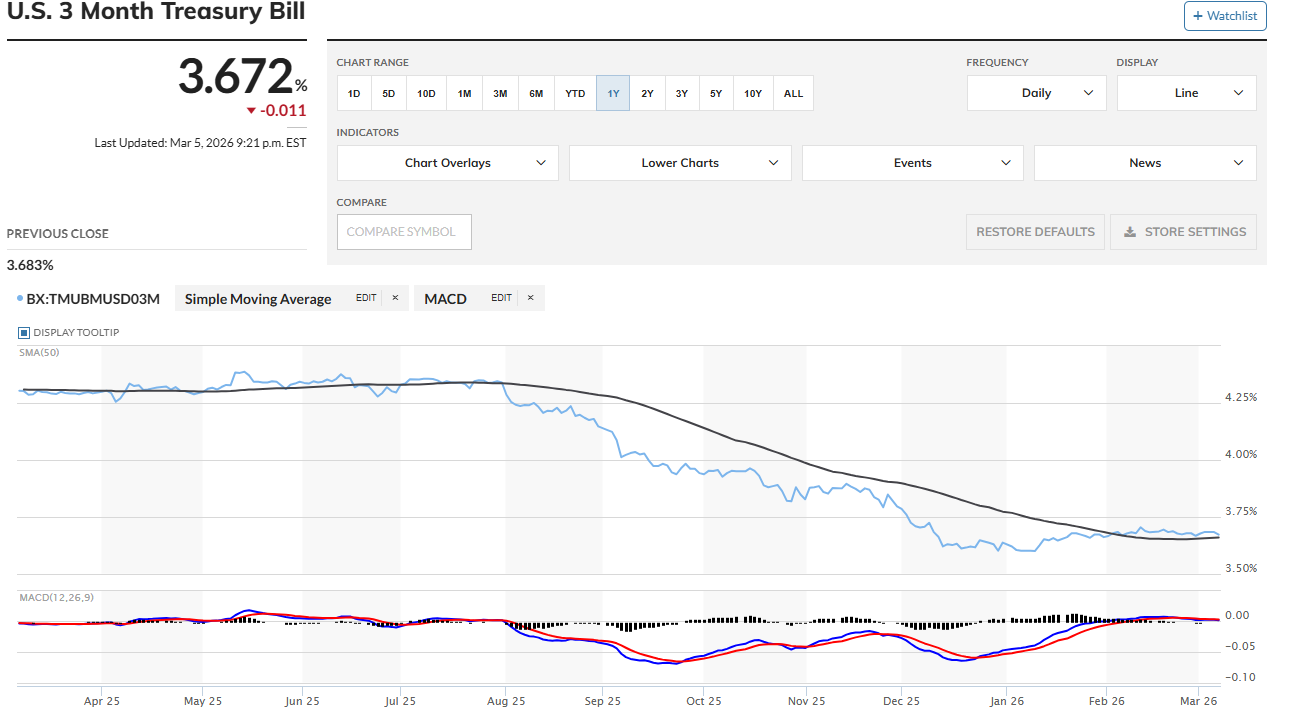This screenshot has width=1307, height=719.
Task: Expand the News dropdown
Action: coord(1145,163)
